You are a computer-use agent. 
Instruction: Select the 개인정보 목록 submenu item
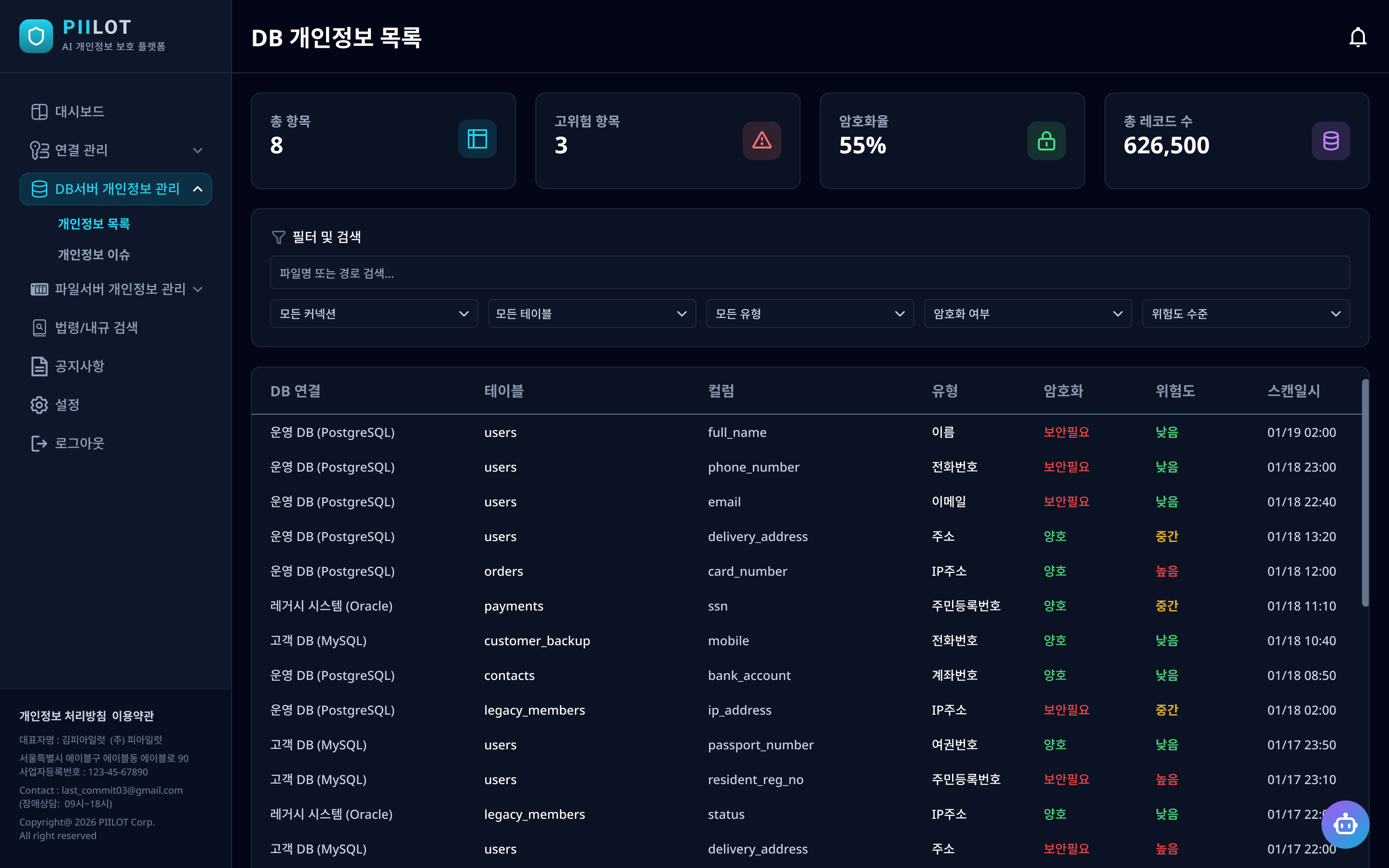(x=94, y=224)
